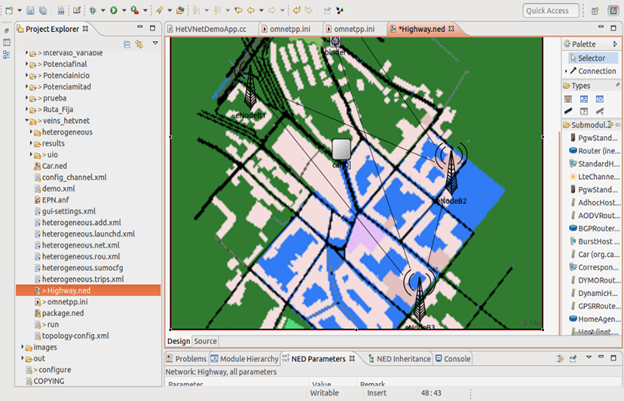
Task: Click inside the Quick Access field
Action: tap(551, 11)
